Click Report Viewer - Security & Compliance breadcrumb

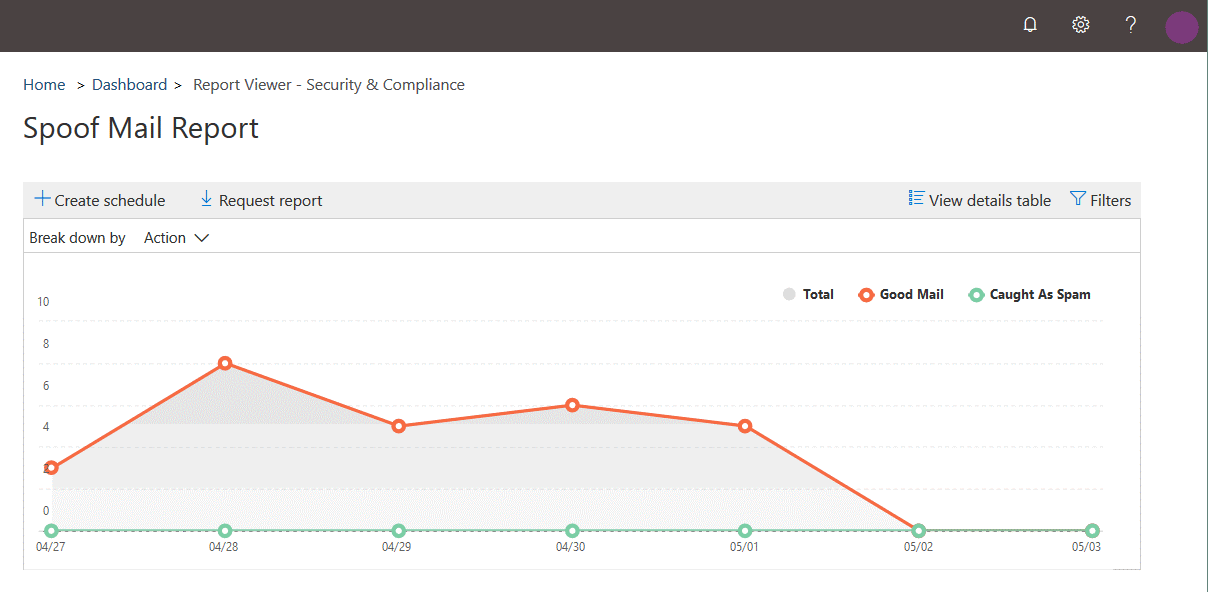(328, 85)
